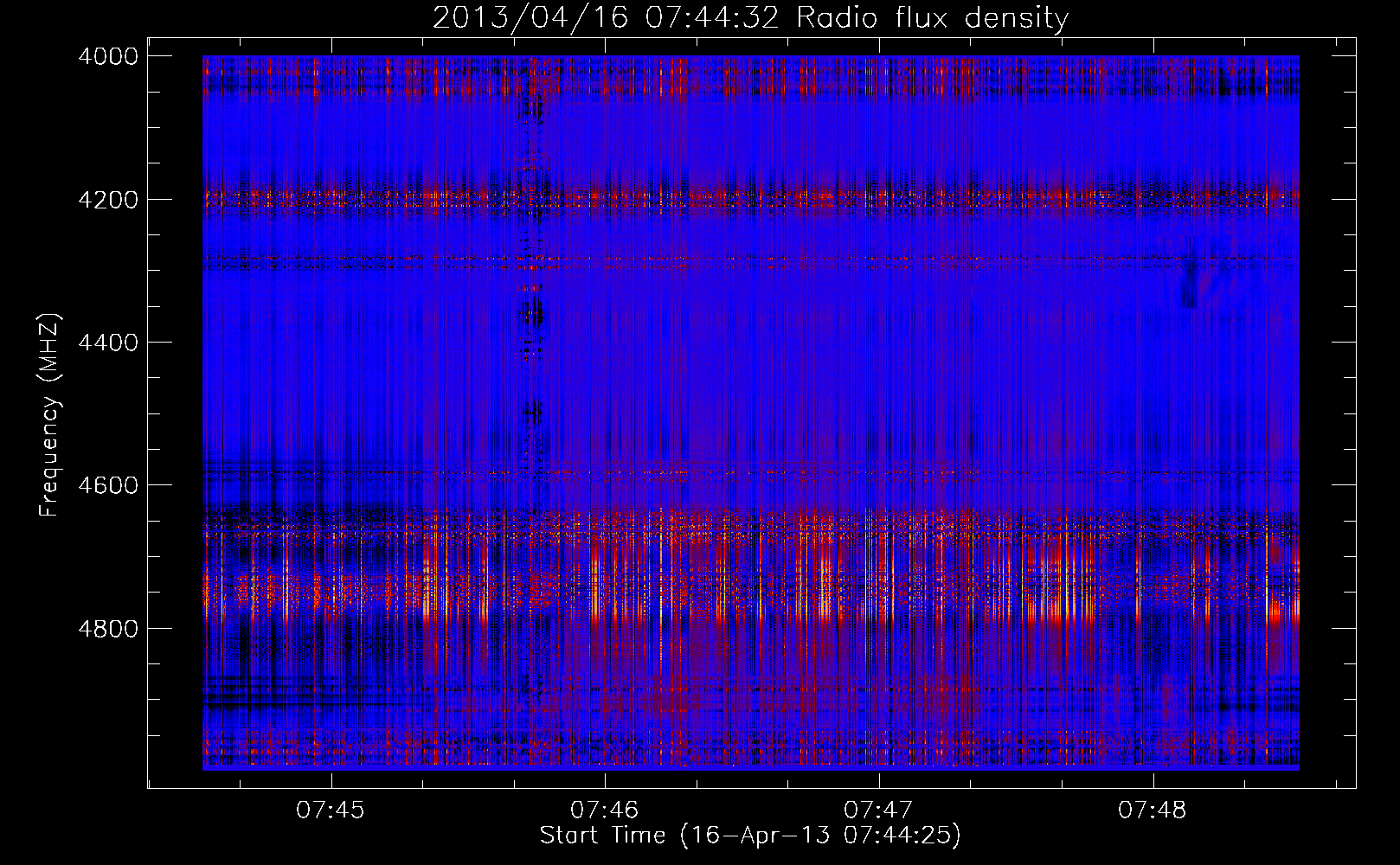The height and width of the screenshot is (865, 1400).
Task: Click the plot title '2013/04/16 07:44:32 Radio flux density'
Action: 750,17
